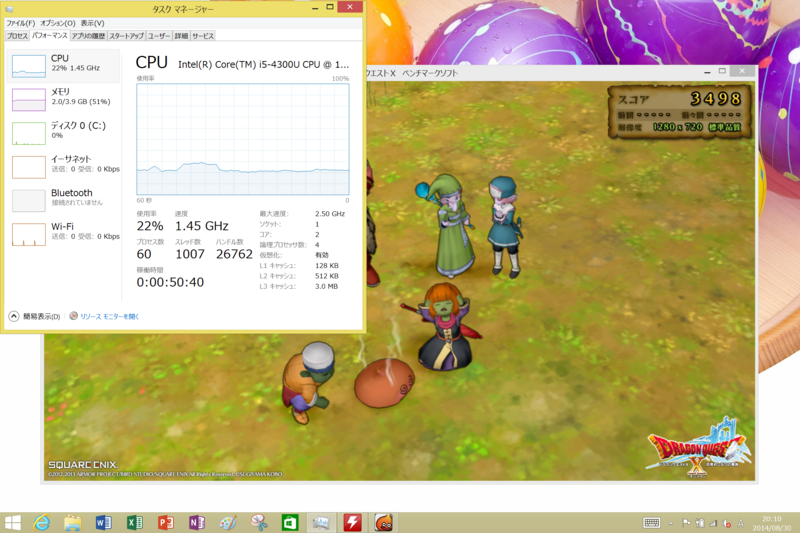This screenshot has height=533, width=800.
Task: Open Task Manager オプション(O) menu
Action: pyautogui.click(x=58, y=23)
